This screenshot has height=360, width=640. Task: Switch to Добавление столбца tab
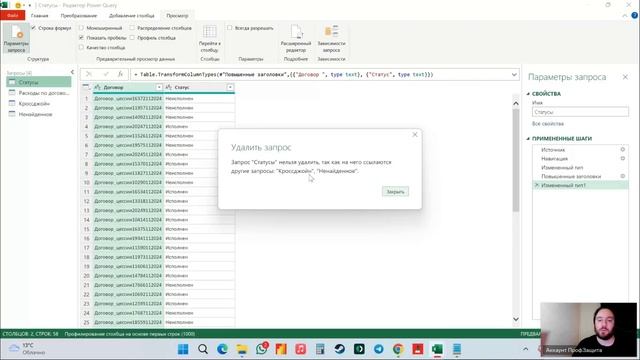131,16
